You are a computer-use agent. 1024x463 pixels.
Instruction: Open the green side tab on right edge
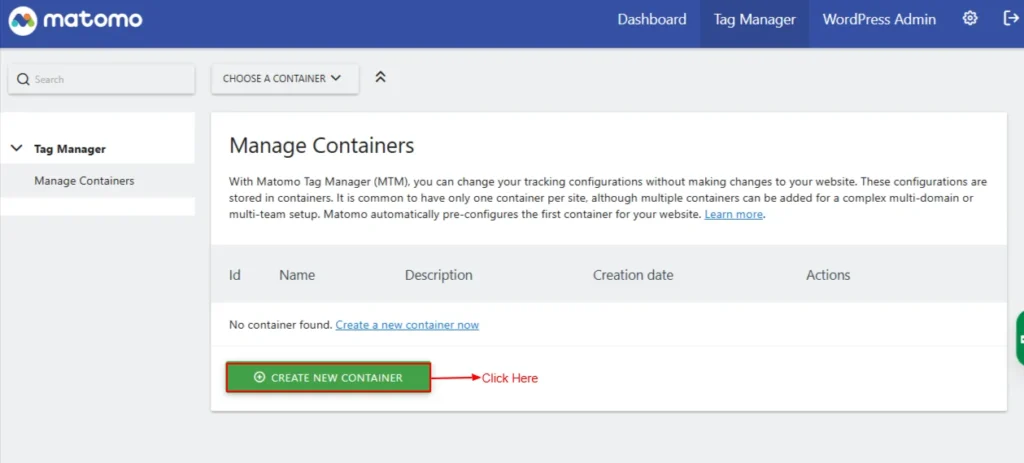pos(1019,339)
